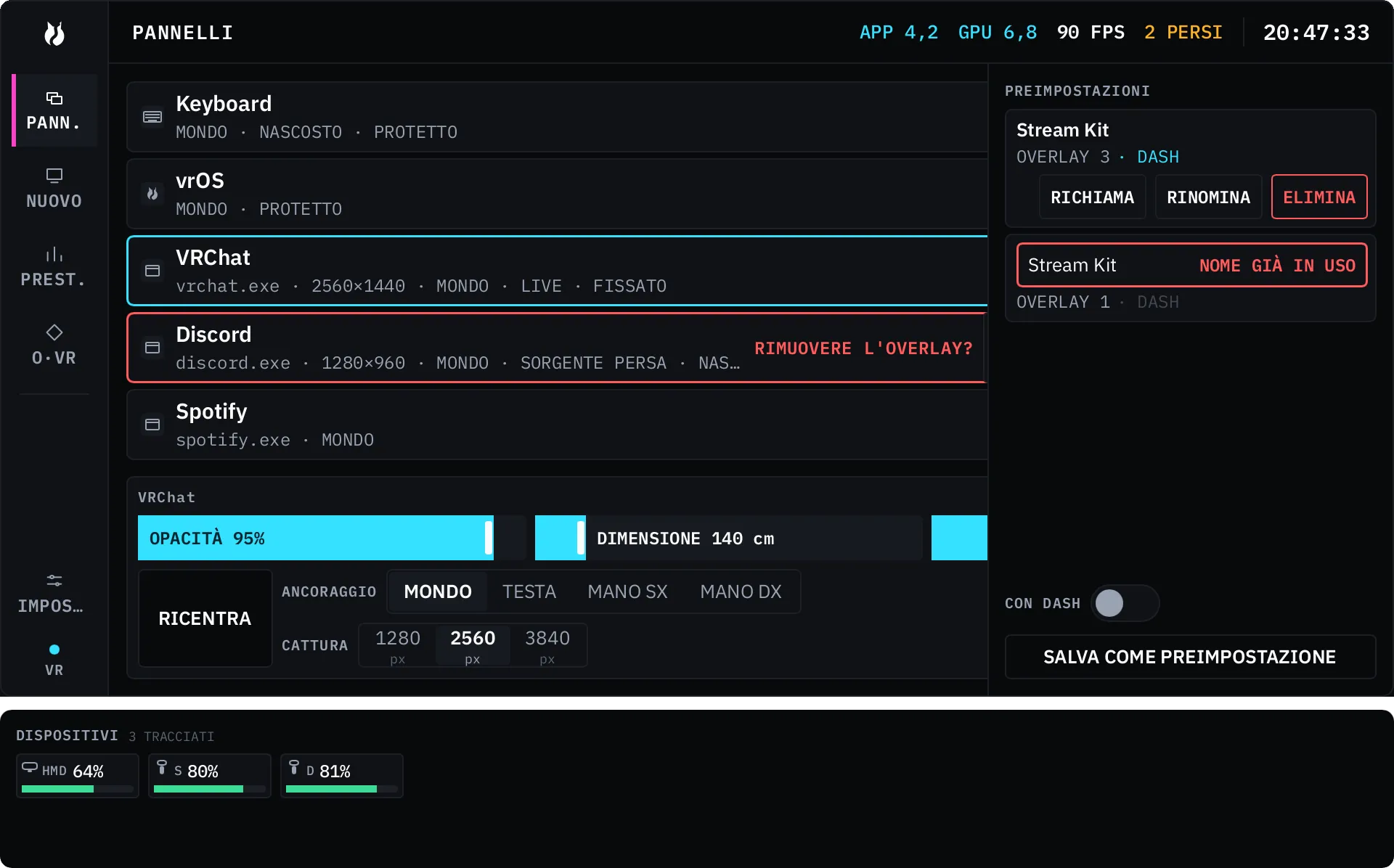
Task: Click the flame icon on vrOS row
Action: [152, 194]
